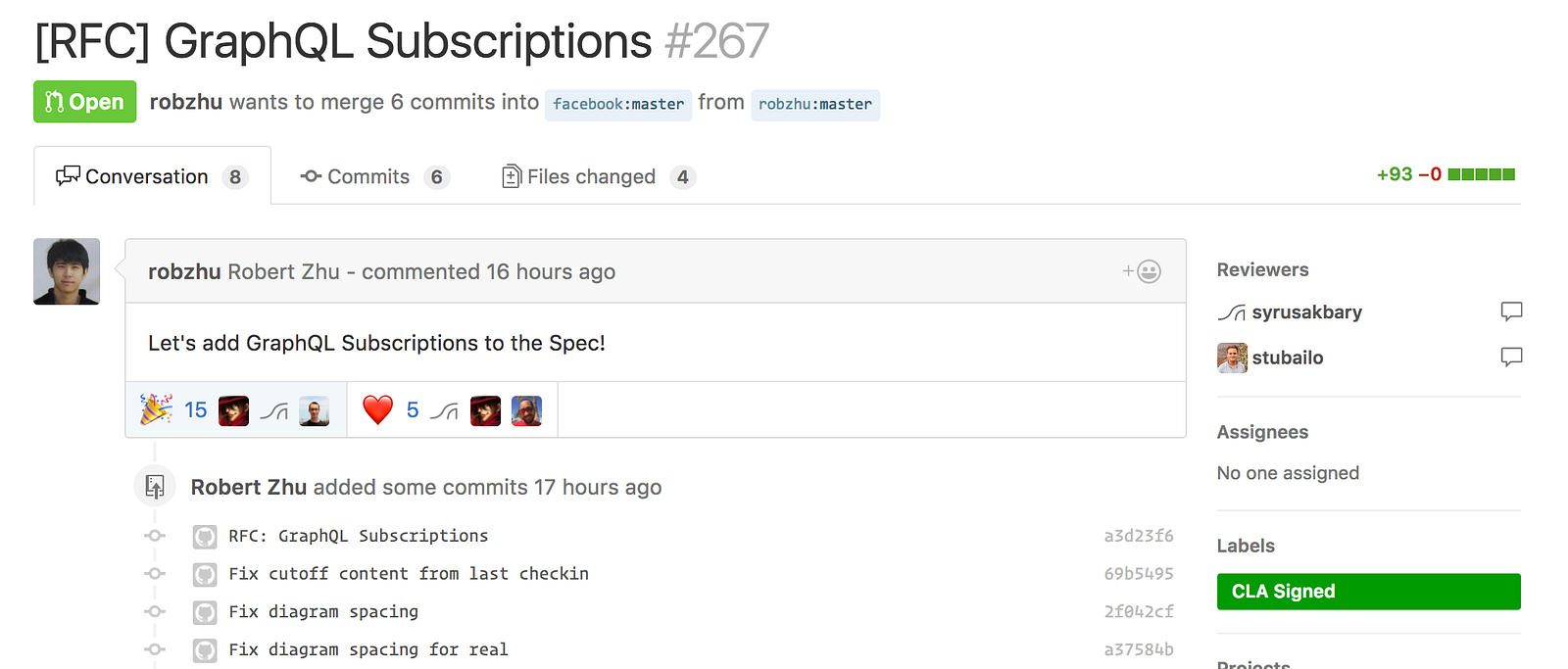Image resolution: width=1568 pixels, height=669 pixels.
Task: Click syrusakbary's review comment bubble icon
Action: (x=1511, y=311)
